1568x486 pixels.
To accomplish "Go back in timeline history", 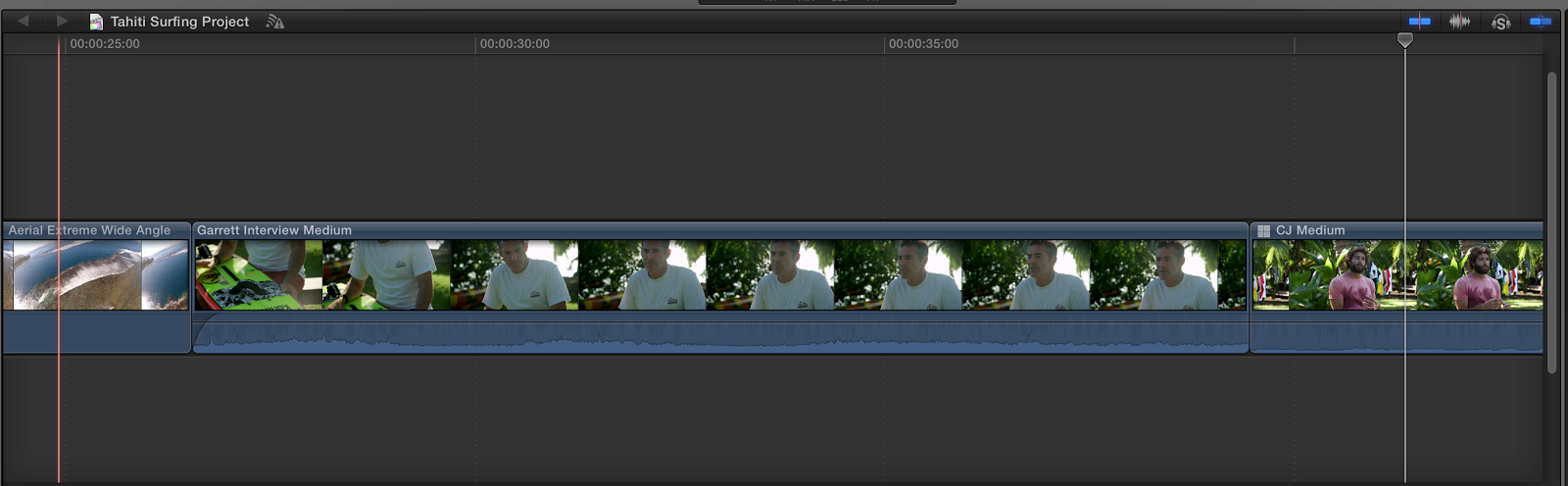I will [23, 21].
